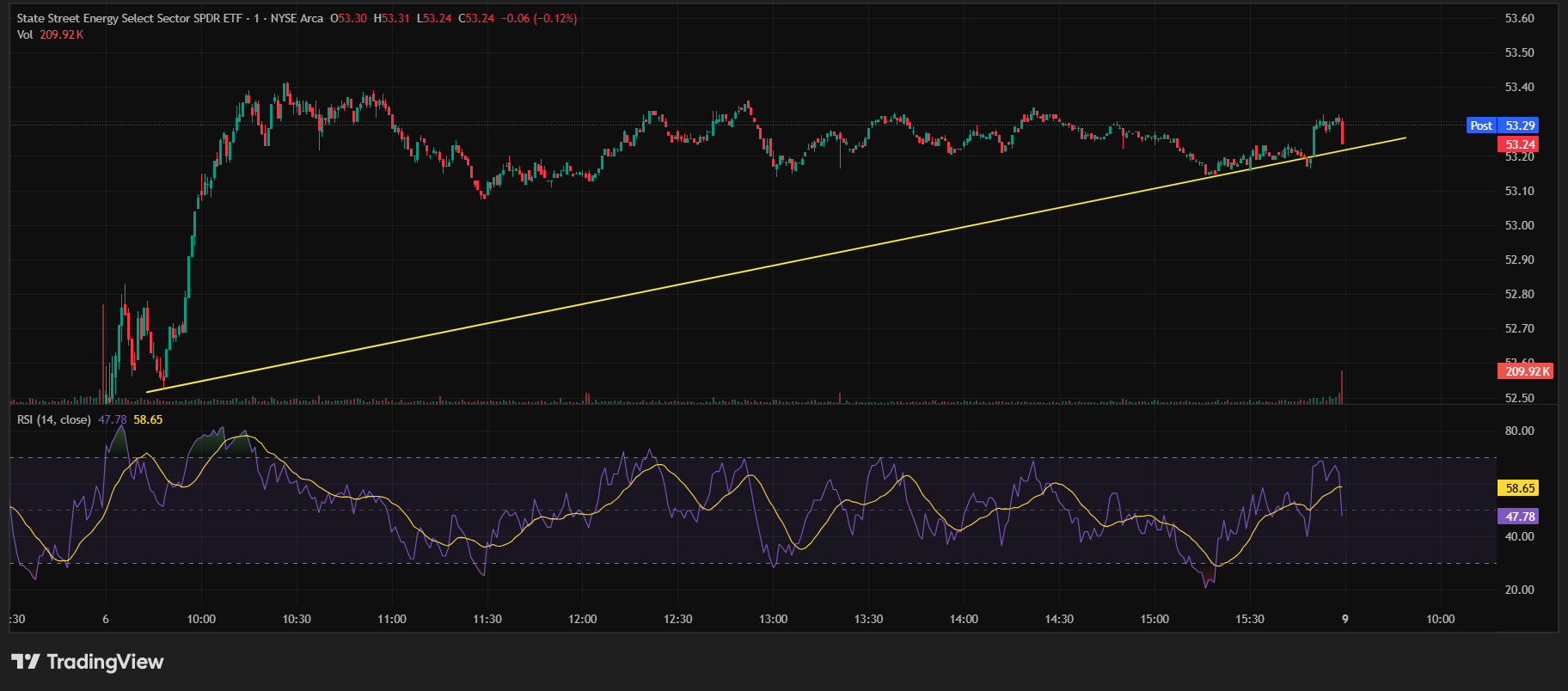The width and height of the screenshot is (1568, 691).
Task: Select the Vol indicator legend
Action: coord(25,34)
